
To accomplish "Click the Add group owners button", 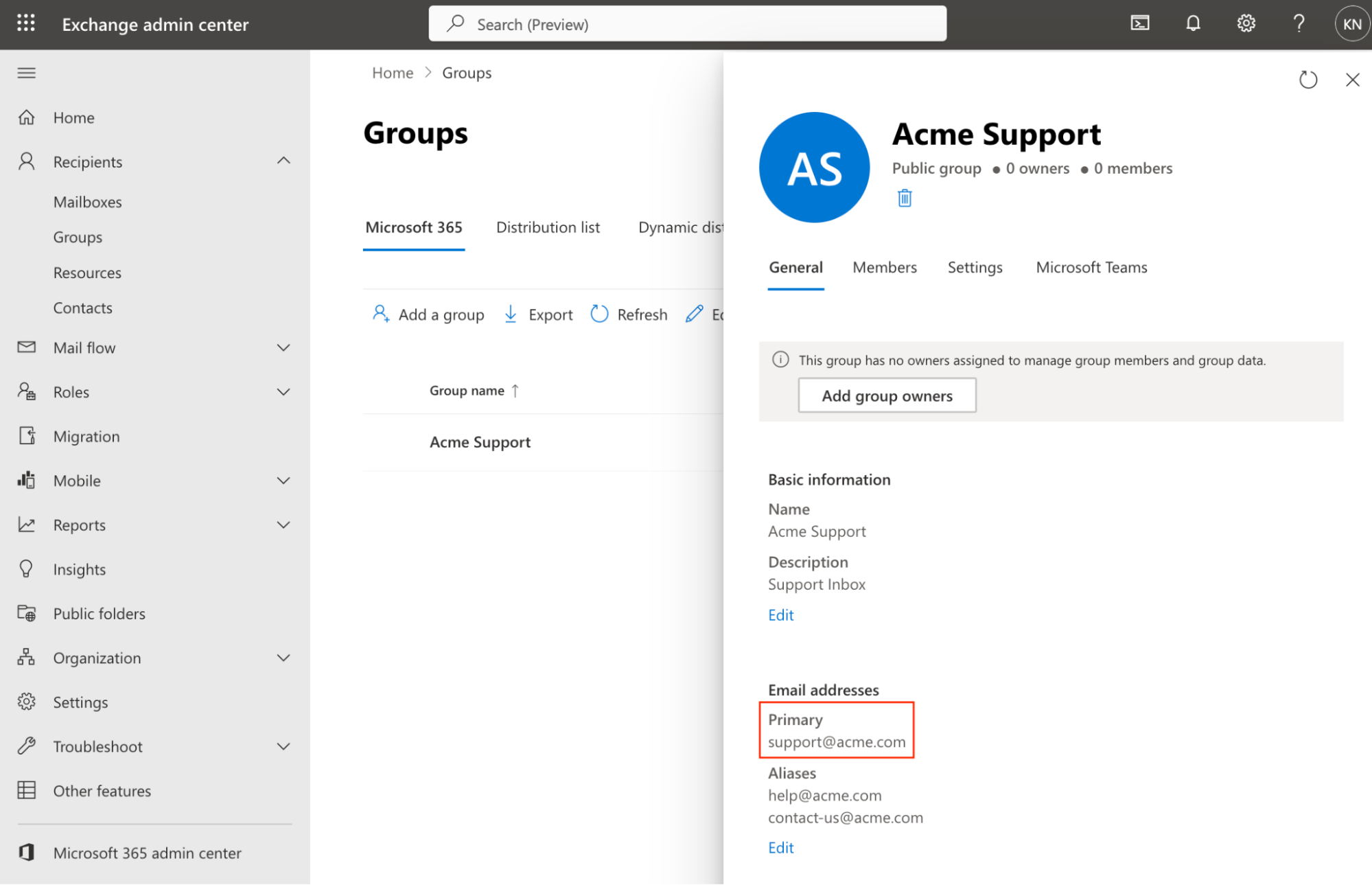I will tap(887, 395).
